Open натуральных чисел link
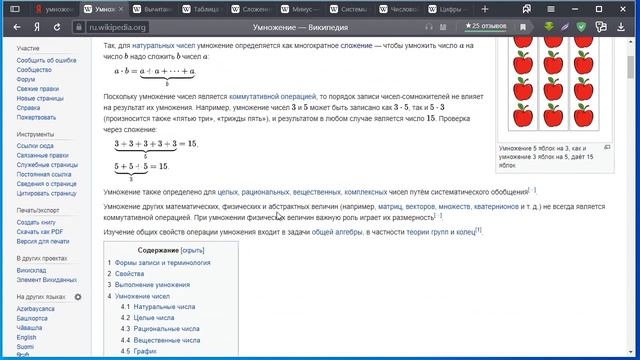The width and height of the screenshot is (640, 360). pyautogui.click(x=163, y=46)
